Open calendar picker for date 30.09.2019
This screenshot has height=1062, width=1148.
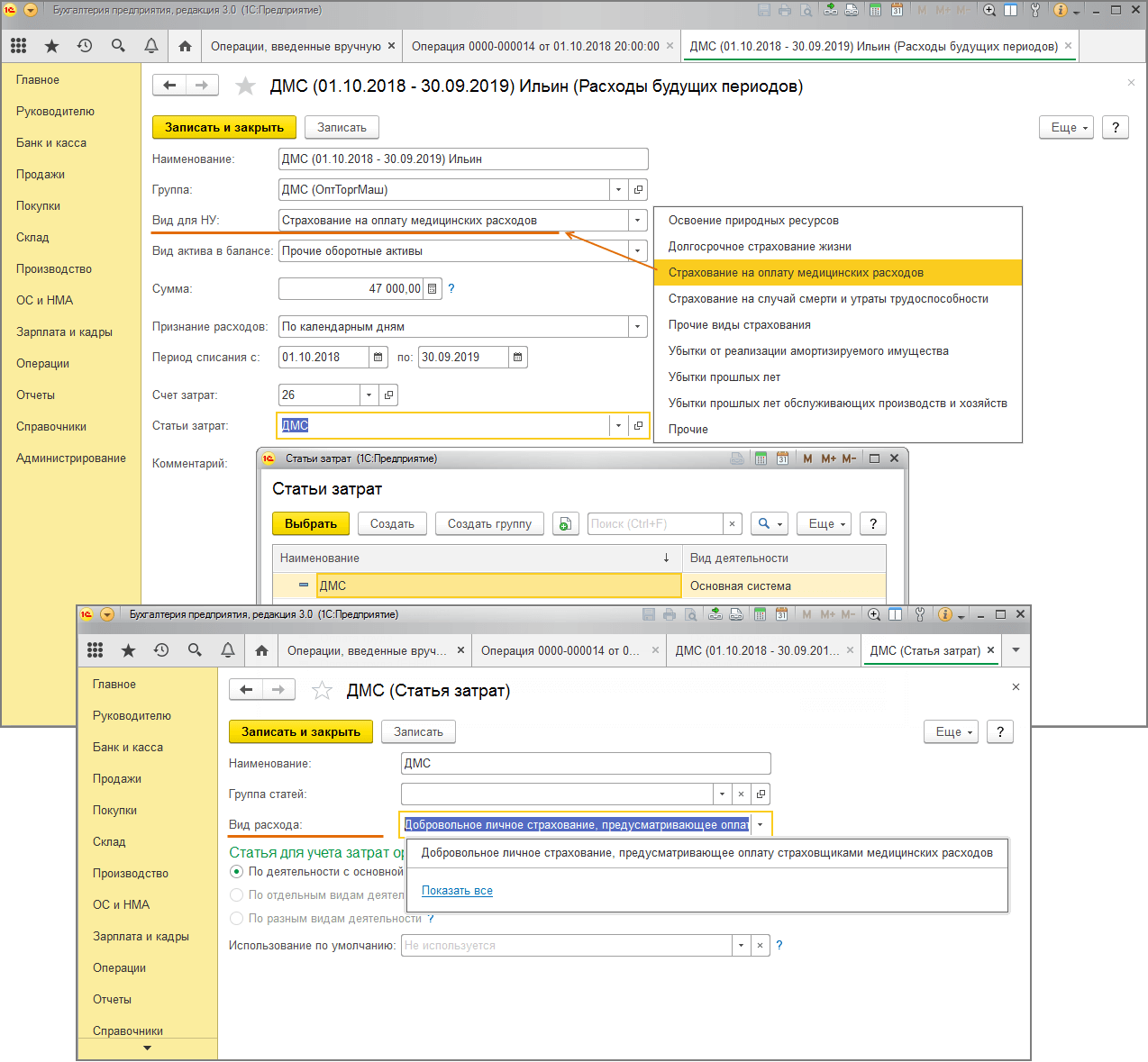tap(518, 358)
